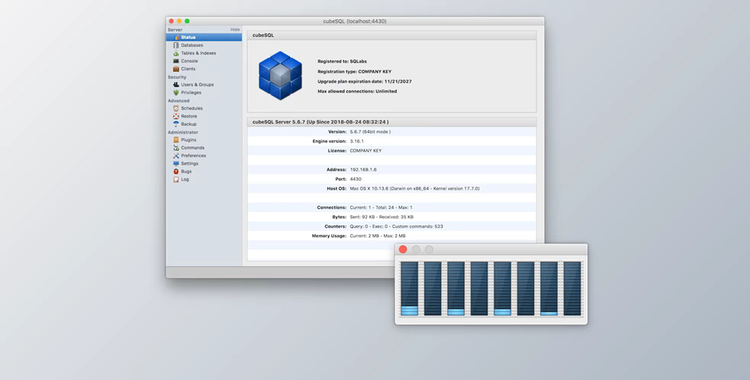Image resolution: width=750 pixels, height=380 pixels.
Task: Click the yellow minimize button of cubeSQL window
Action: [179, 21]
